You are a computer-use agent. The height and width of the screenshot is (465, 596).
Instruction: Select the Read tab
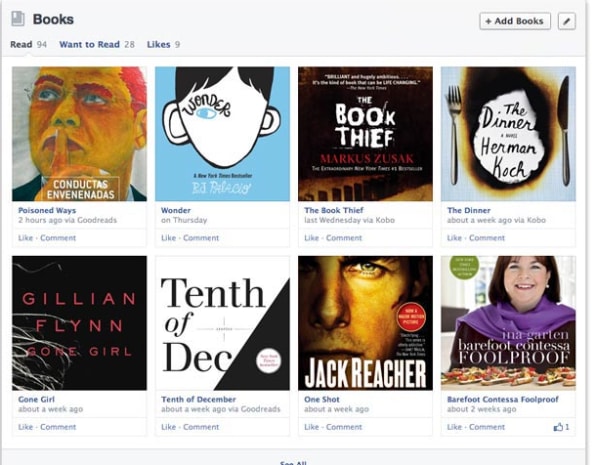pos(21,44)
